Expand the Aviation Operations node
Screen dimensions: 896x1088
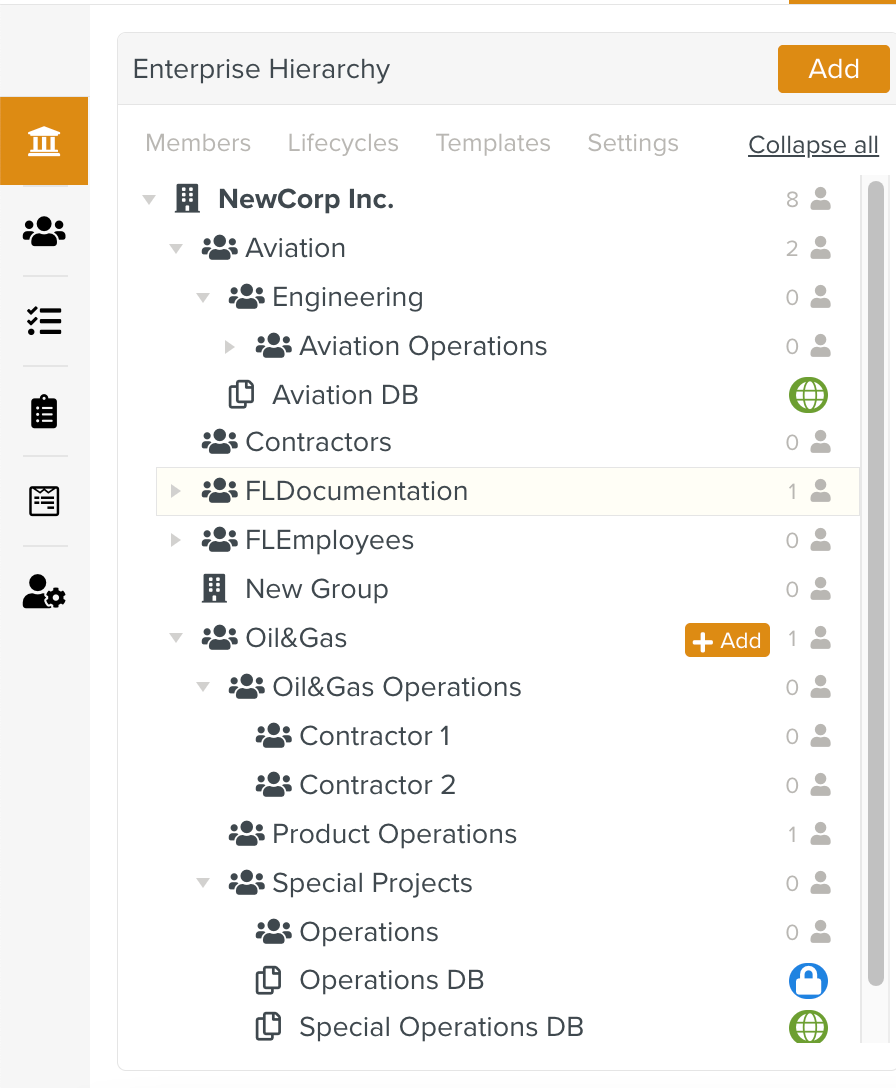click(230, 345)
